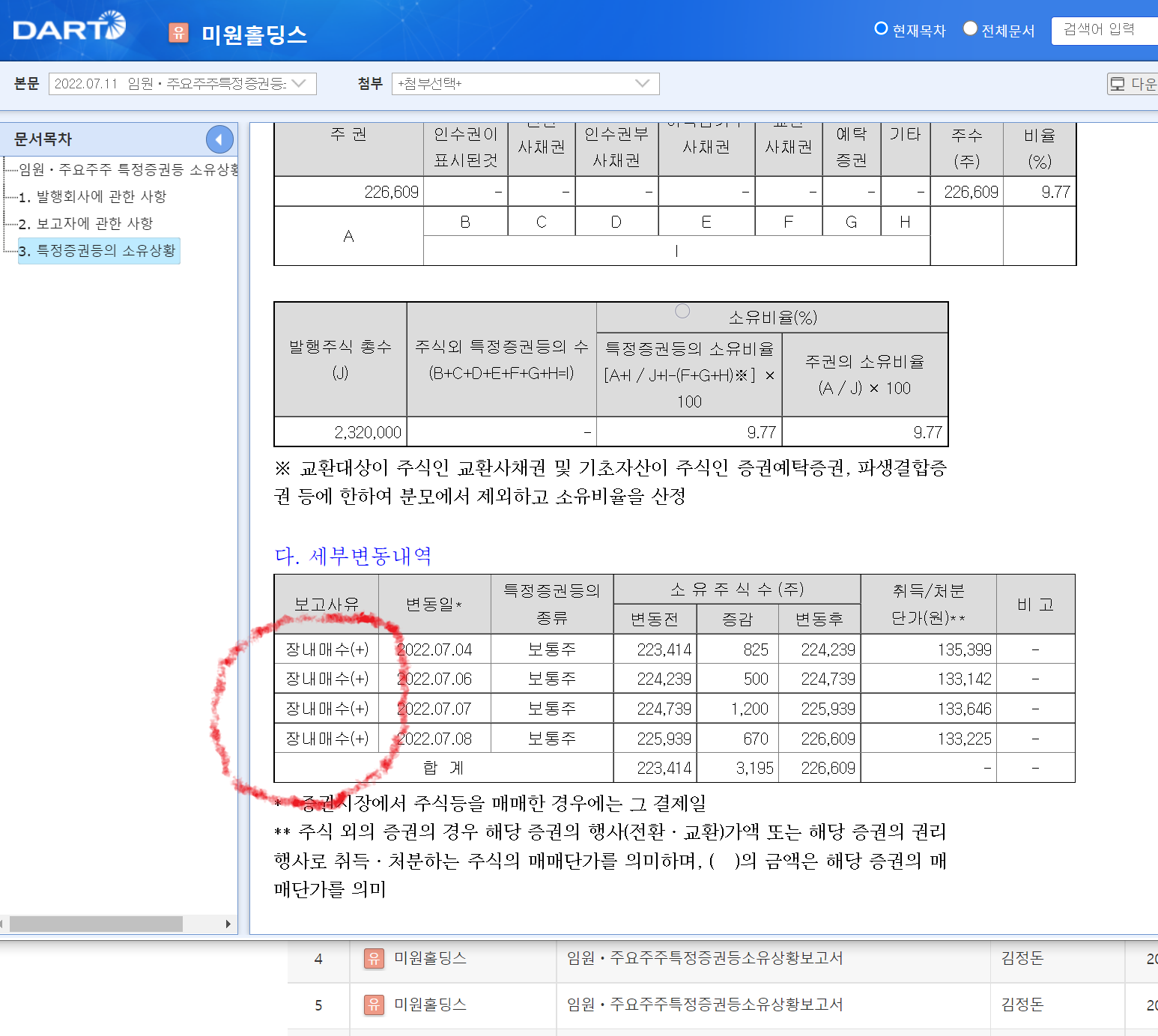Click the download monitor icon at top right

[1118, 84]
